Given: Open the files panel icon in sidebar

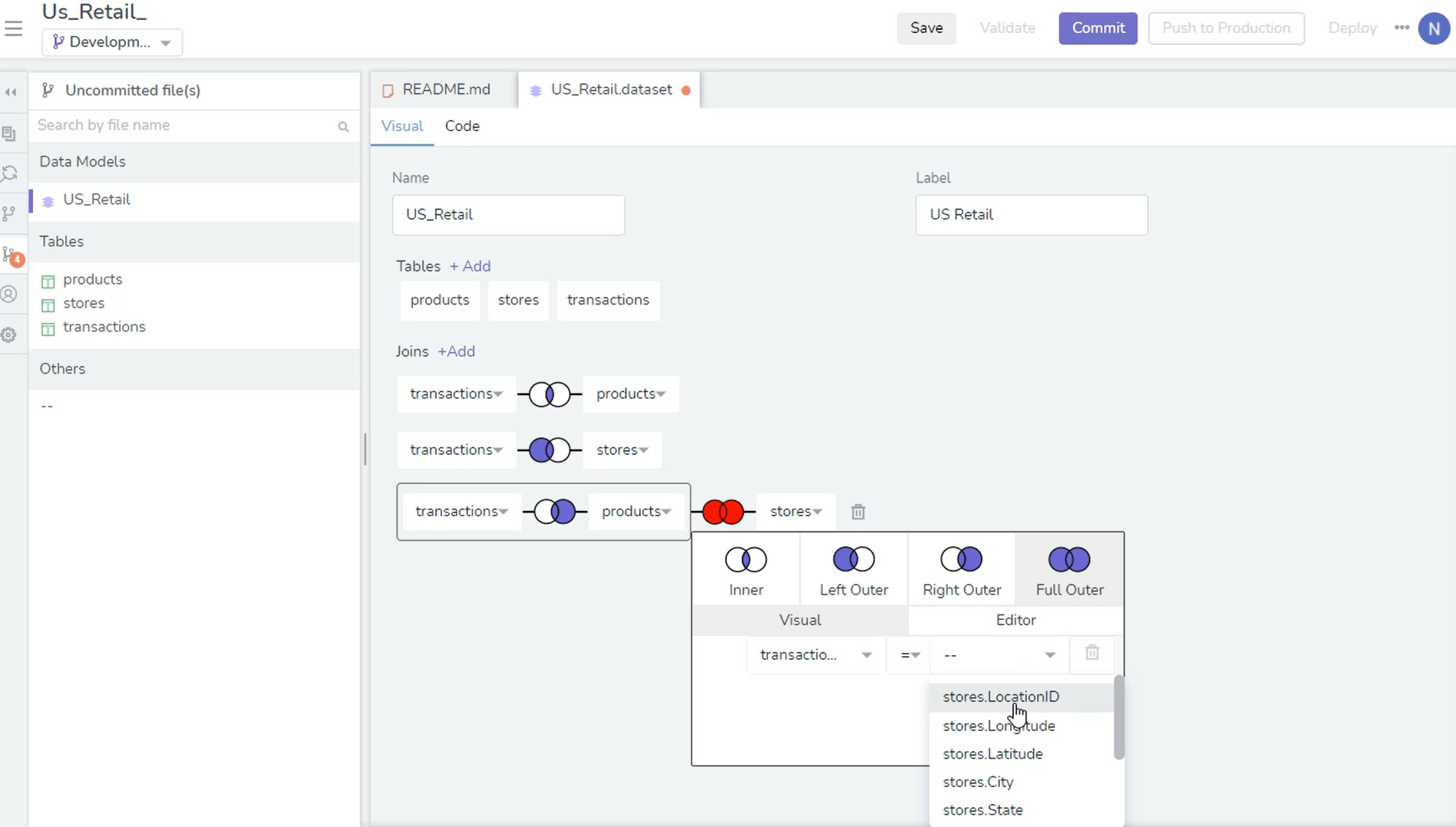Looking at the screenshot, I should point(8,133).
